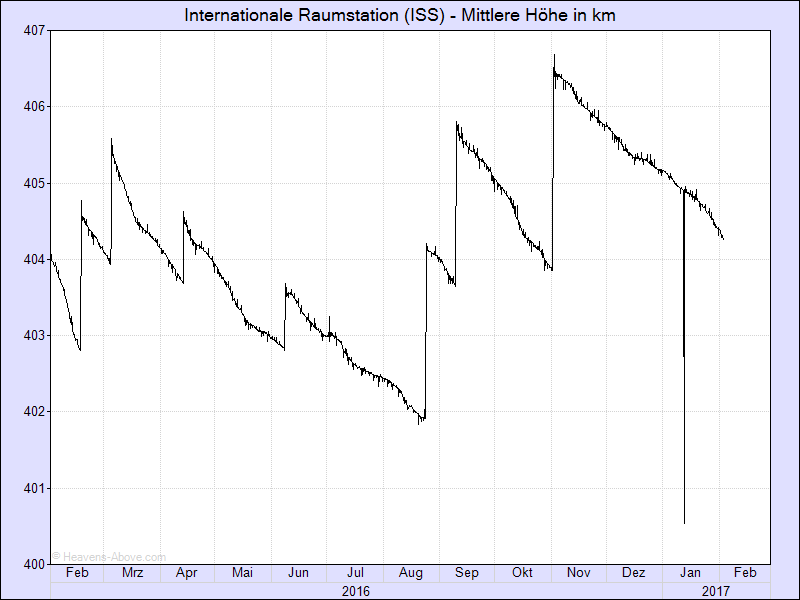Click the 2016 year label
The image size is (800, 600).
click(355, 591)
